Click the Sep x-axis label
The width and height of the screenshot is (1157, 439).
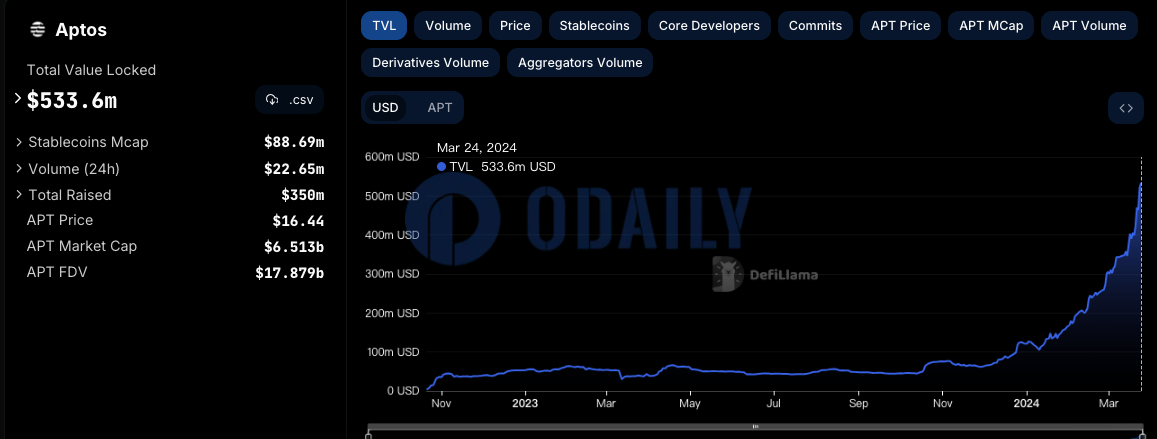(x=857, y=404)
